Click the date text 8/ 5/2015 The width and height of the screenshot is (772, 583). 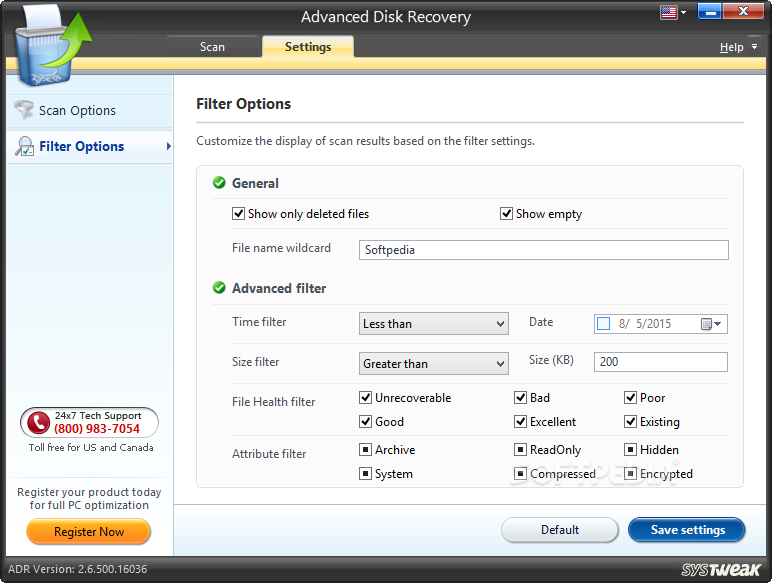click(x=645, y=324)
